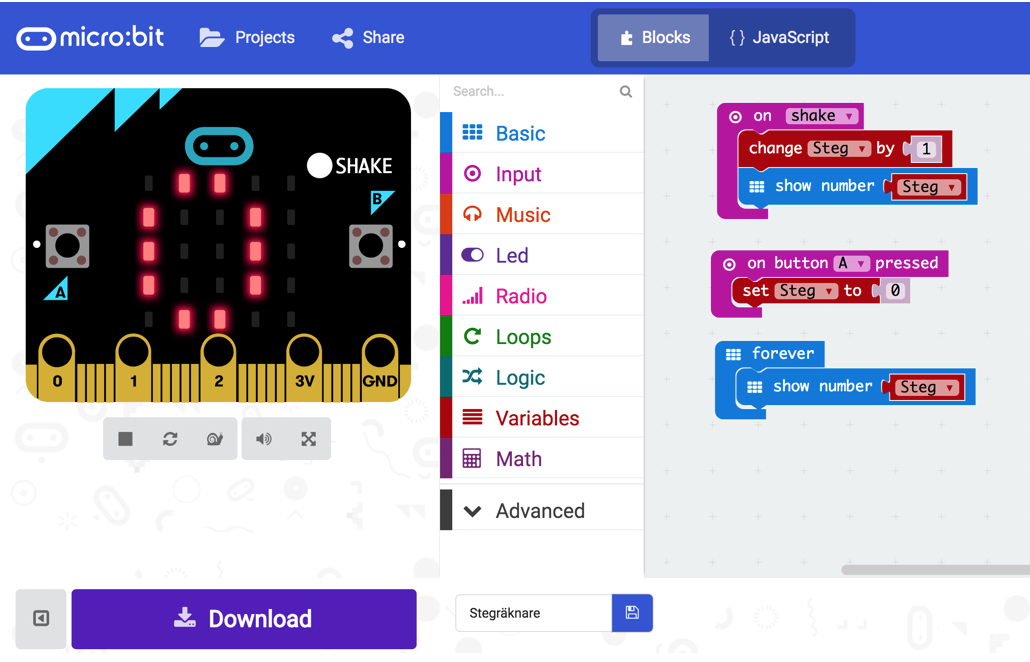Click the SHAKE simulator button
1030x662 pixels.
[x=320, y=166]
